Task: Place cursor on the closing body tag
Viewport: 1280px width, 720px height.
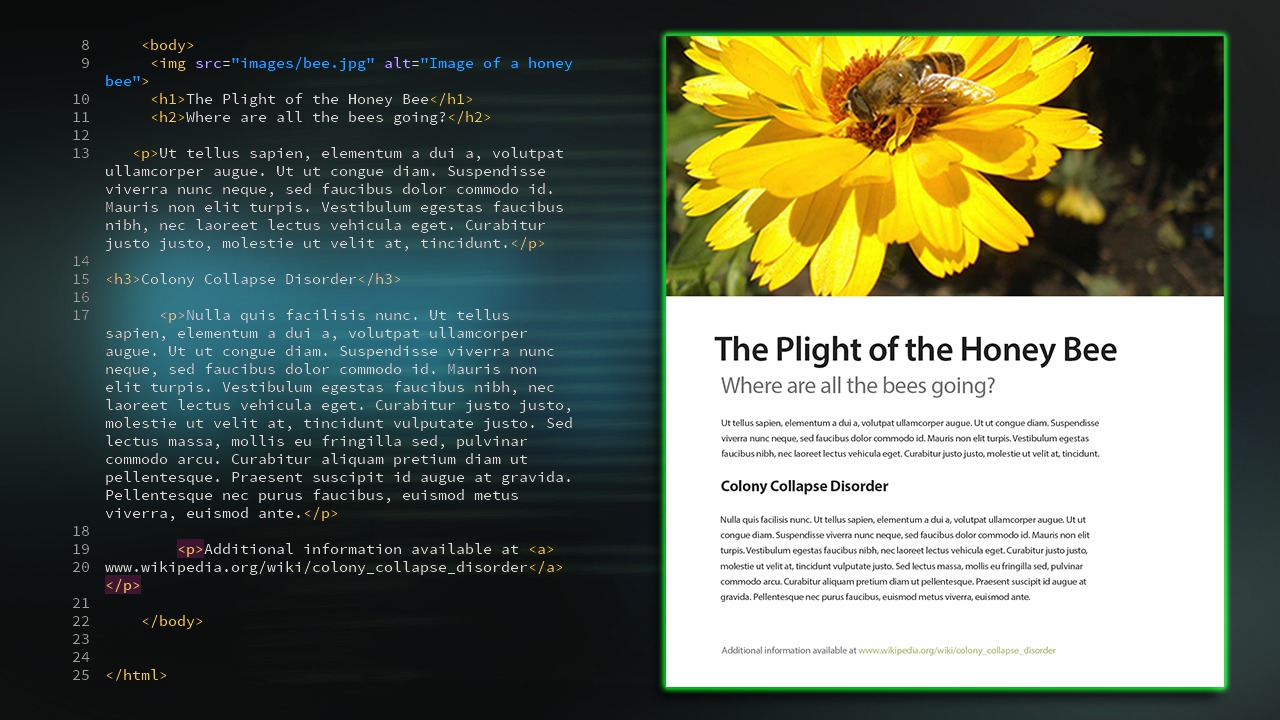Action: click(172, 621)
